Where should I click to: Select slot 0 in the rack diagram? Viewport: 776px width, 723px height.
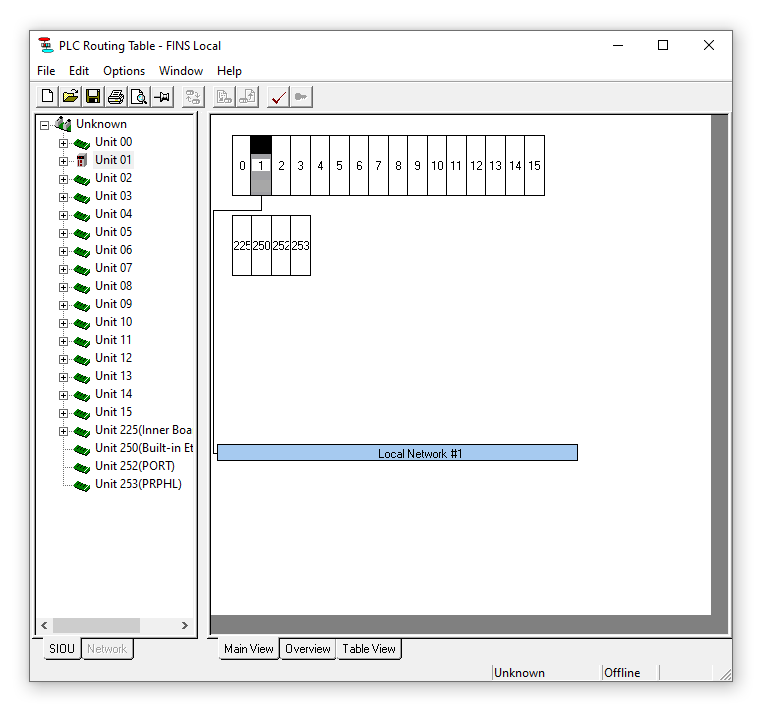(x=242, y=166)
